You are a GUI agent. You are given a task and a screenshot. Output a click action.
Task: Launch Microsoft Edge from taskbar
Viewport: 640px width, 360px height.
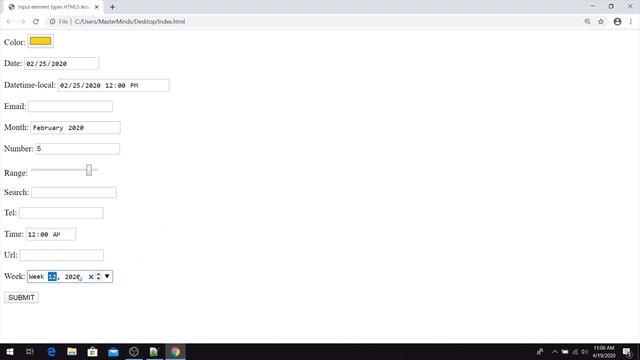coord(51,351)
